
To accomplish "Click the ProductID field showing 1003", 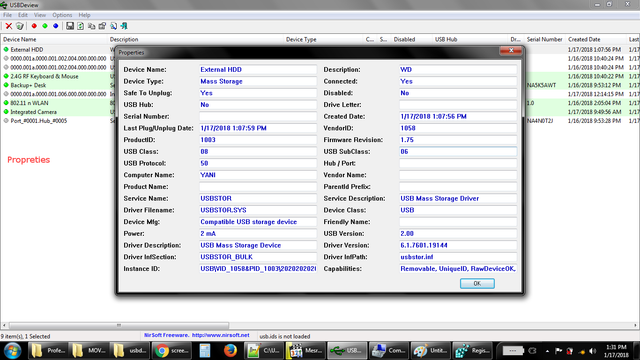I will pyautogui.click(x=258, y=140).
